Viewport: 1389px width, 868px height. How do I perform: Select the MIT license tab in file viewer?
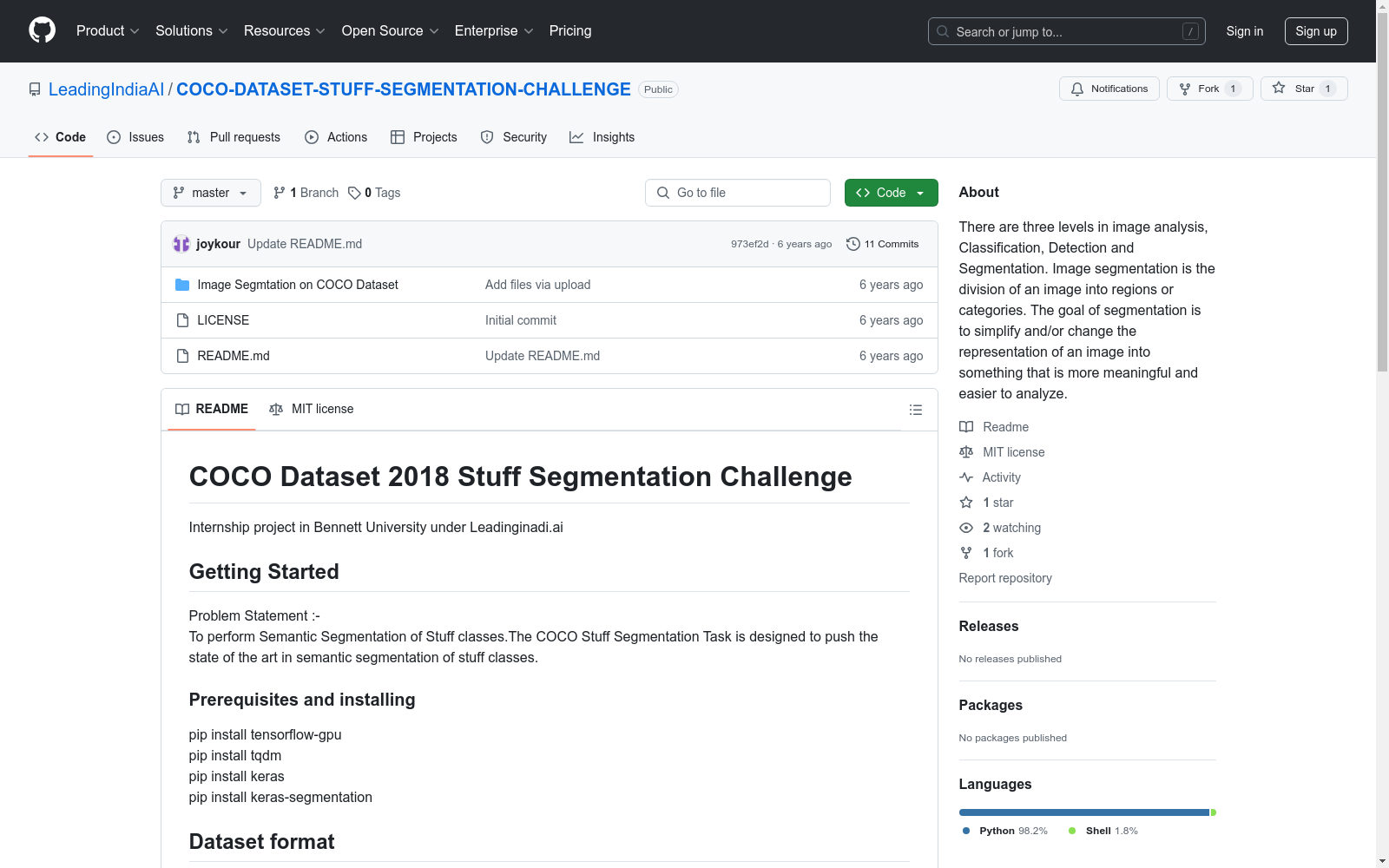point(312,409)
